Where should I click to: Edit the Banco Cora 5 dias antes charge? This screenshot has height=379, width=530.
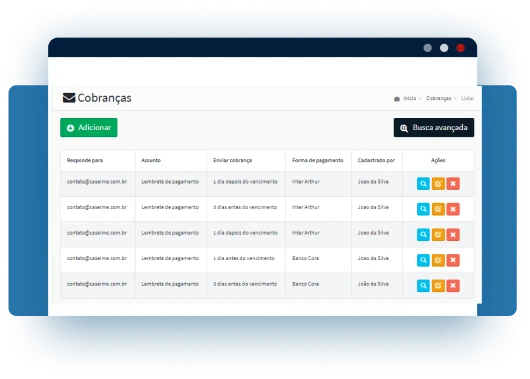(438, 286)
